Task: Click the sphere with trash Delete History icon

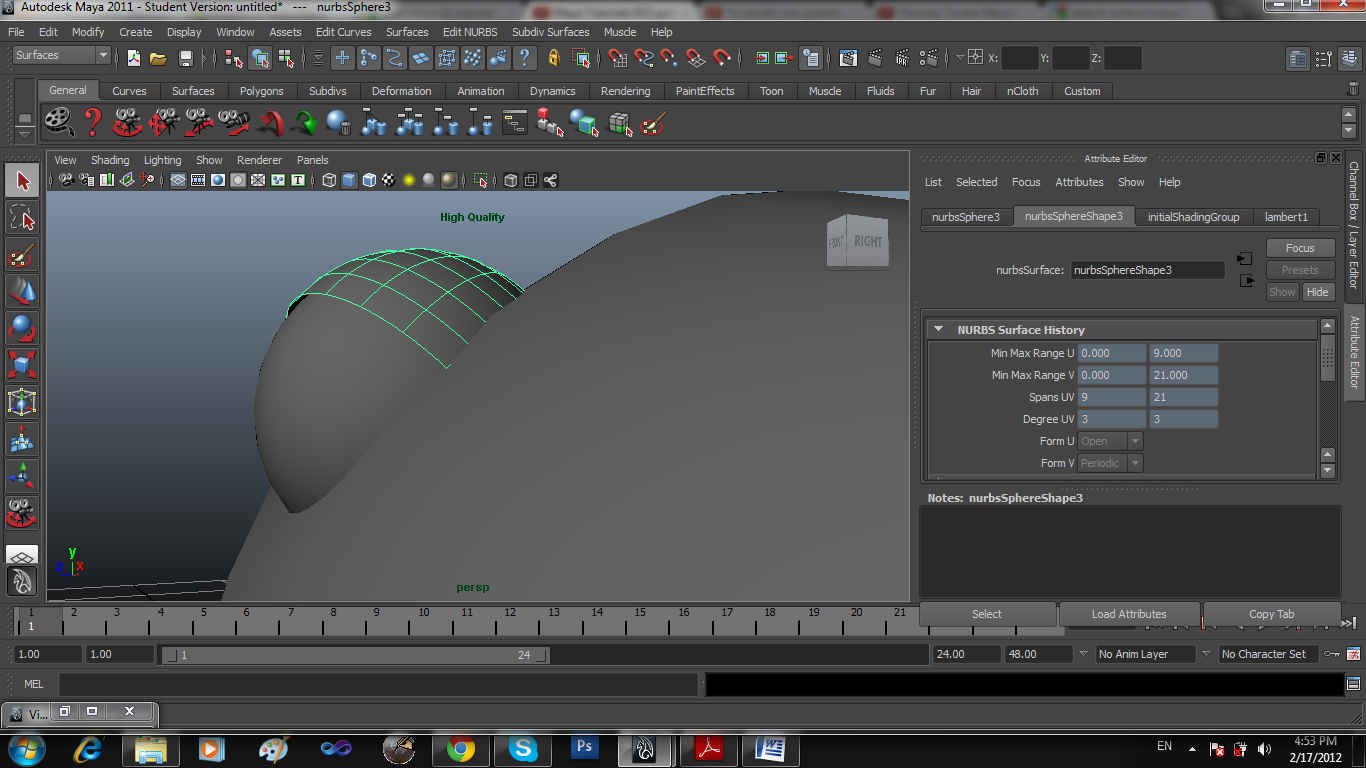Action: [x=339, y=123]
